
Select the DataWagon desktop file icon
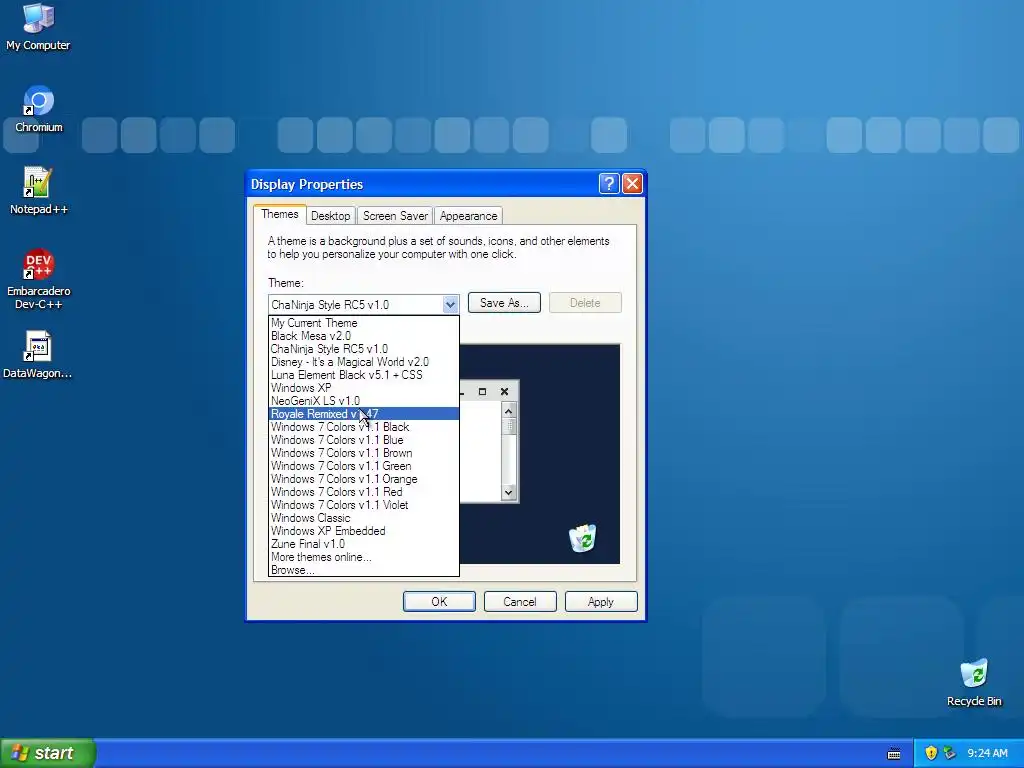pos(37,355)
